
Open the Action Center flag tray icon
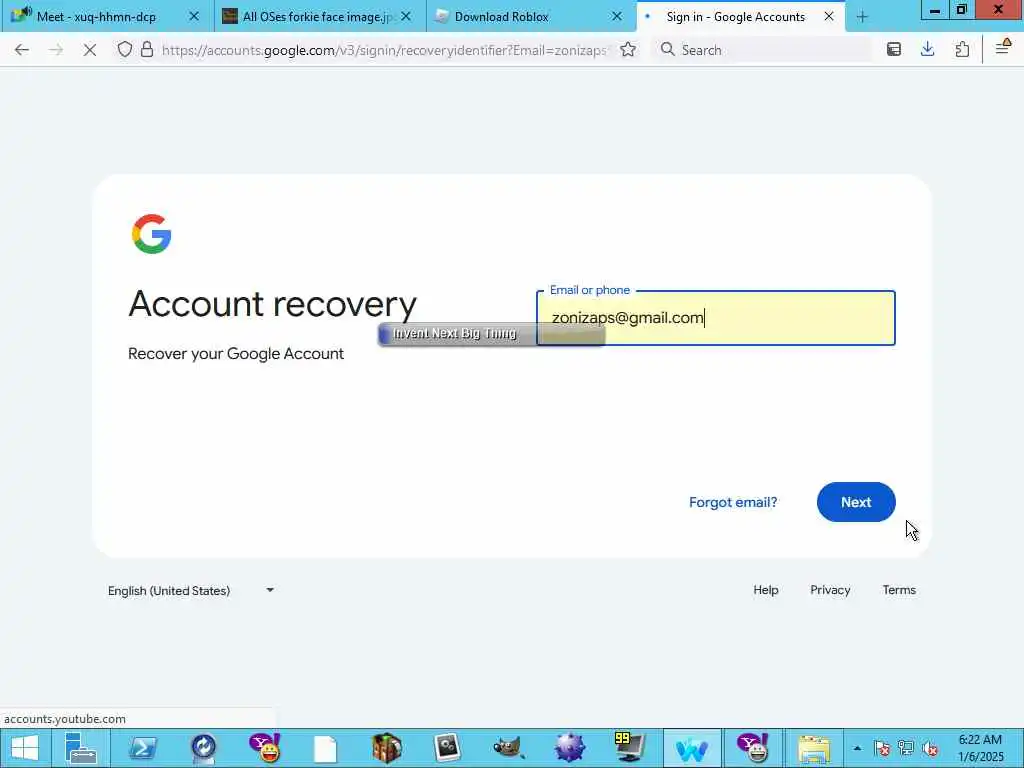882,748
